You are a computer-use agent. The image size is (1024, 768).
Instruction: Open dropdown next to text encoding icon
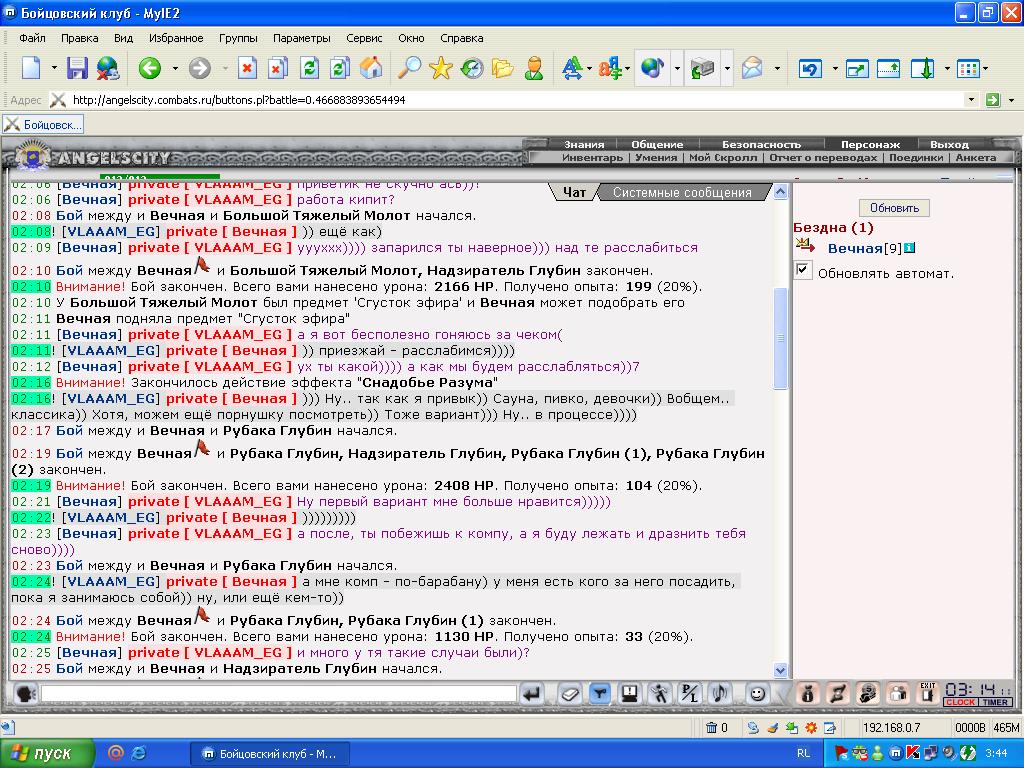[627, 67]
